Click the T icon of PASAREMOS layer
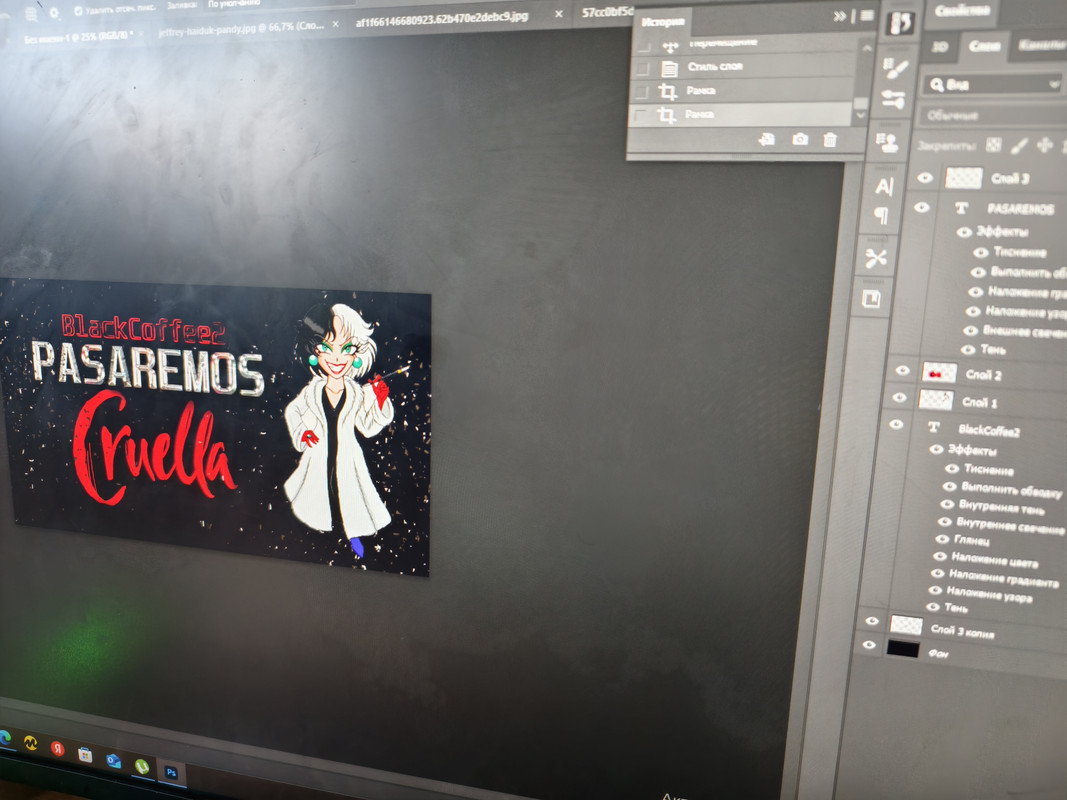 pyautogui.click(x=962, y=207)
